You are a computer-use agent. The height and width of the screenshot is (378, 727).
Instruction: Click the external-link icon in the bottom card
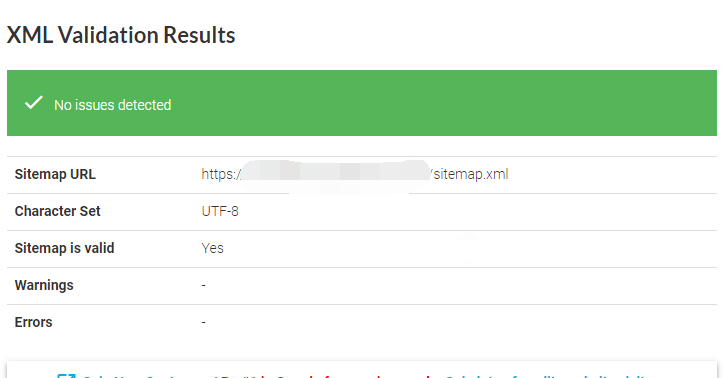tap(66, 375)
